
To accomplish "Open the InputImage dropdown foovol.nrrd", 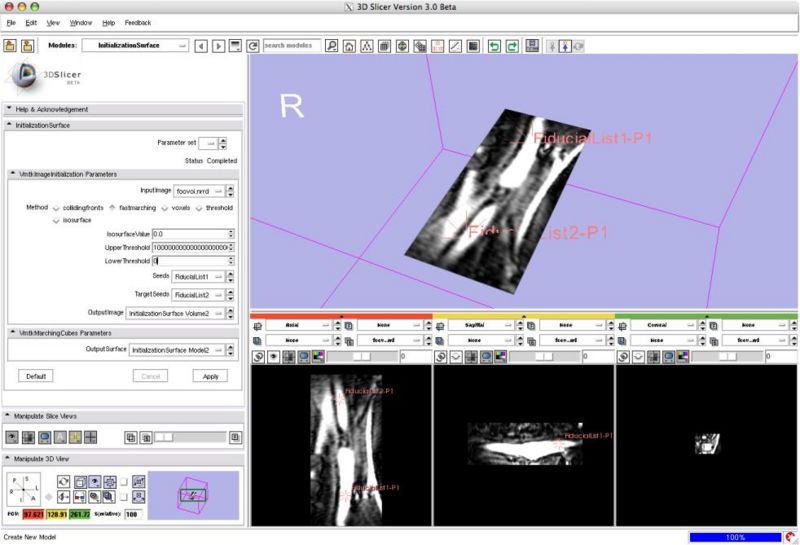I will click(x=199, y=191).
